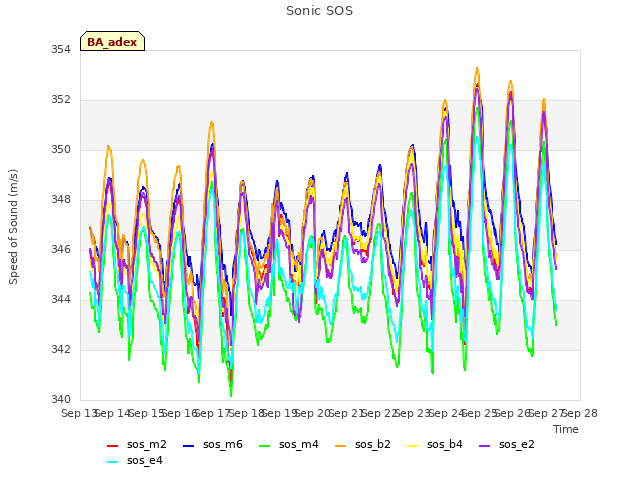The image size is (640, 480).
Task: Click the 352 y-axis tick label
Action: [61, 100]
